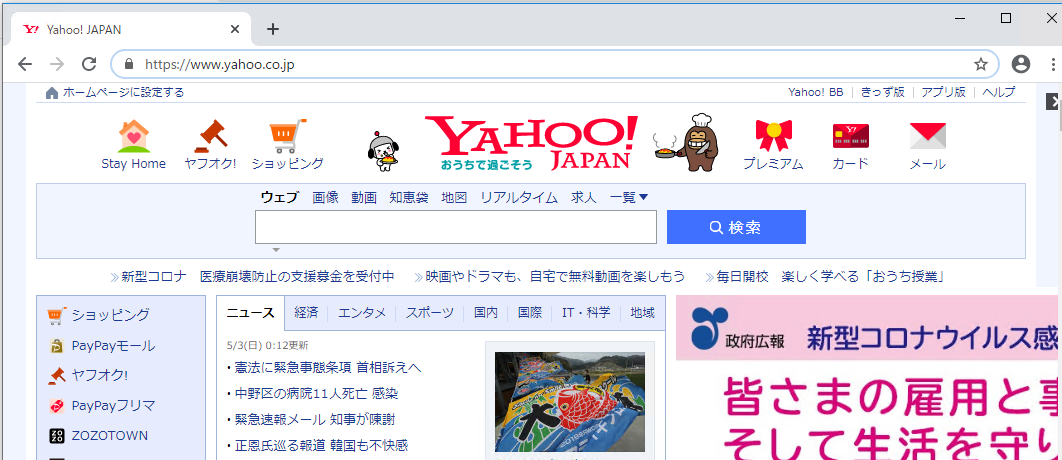1062x460 pixels.
Task: Open the Chrome profile avatar icon
Action: 1020,64
